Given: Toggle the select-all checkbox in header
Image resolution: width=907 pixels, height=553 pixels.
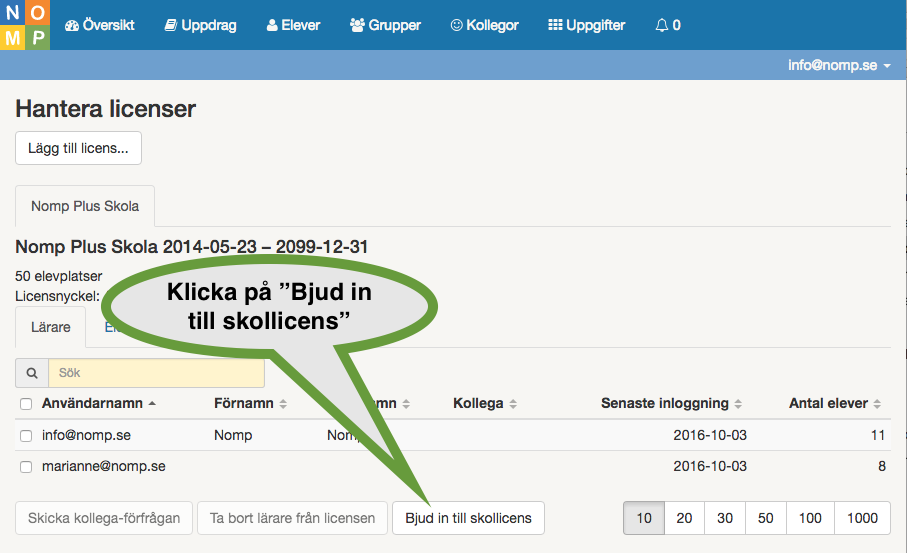Looking at the screenshot, I should click(26, 404).
